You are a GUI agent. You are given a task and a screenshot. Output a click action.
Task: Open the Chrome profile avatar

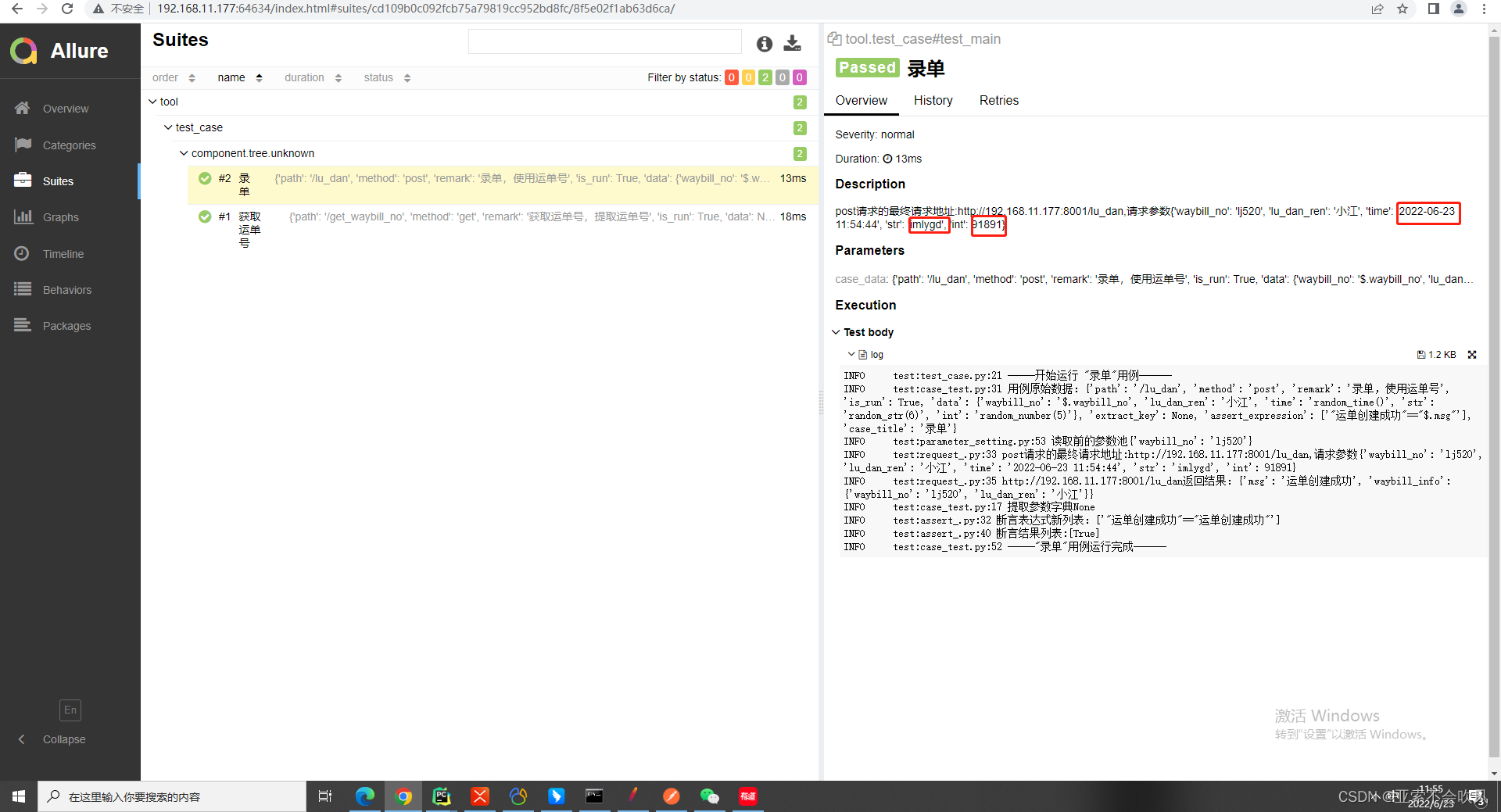point(1459,9)
